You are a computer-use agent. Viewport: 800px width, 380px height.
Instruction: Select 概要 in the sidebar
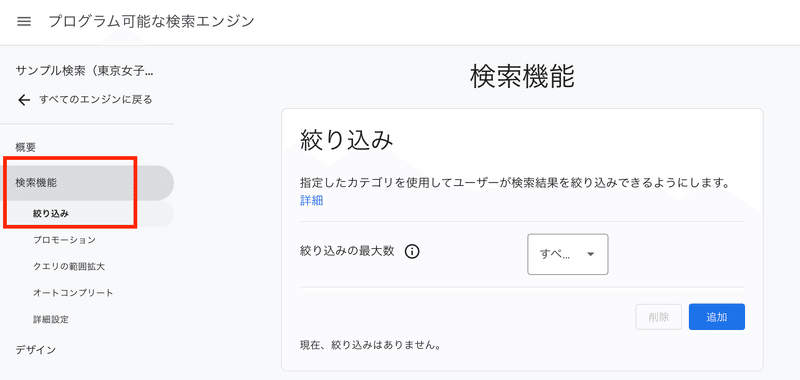tap(26, 147)
